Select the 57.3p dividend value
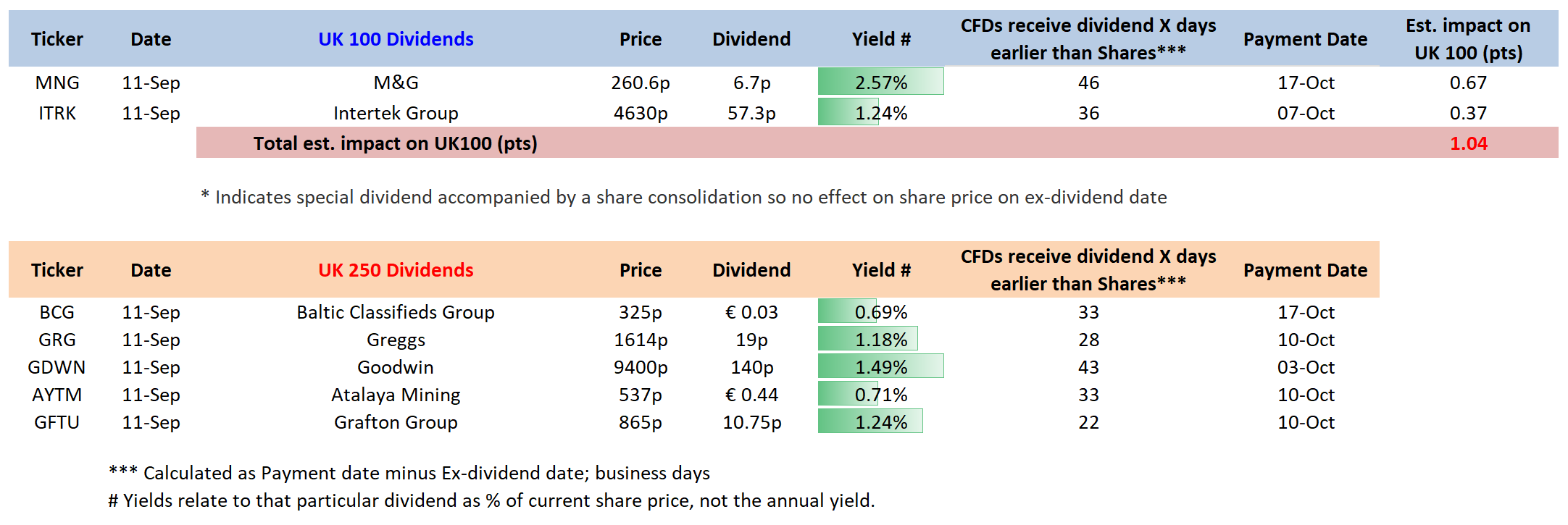The width and height of the screenshot is (1568, 525). click(x=751, y=113)
